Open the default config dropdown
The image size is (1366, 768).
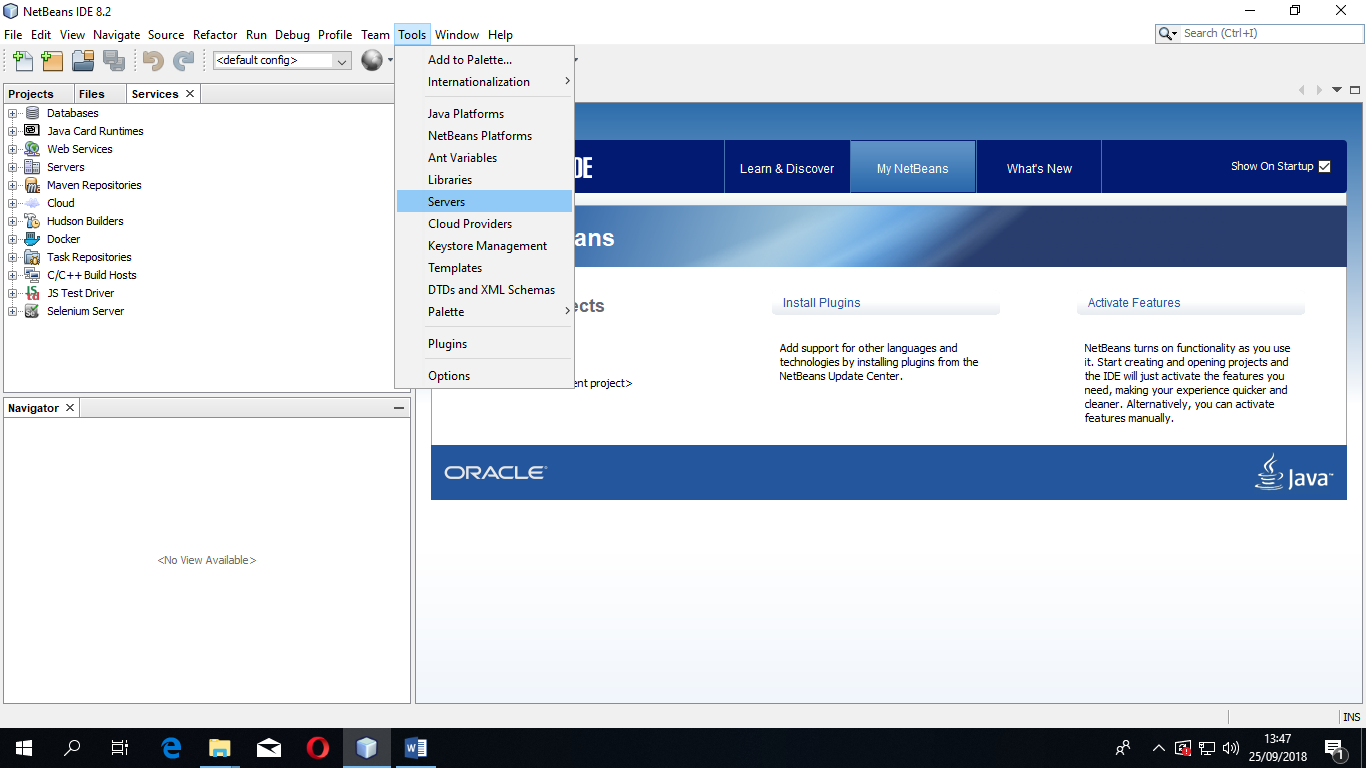(340, 60)
